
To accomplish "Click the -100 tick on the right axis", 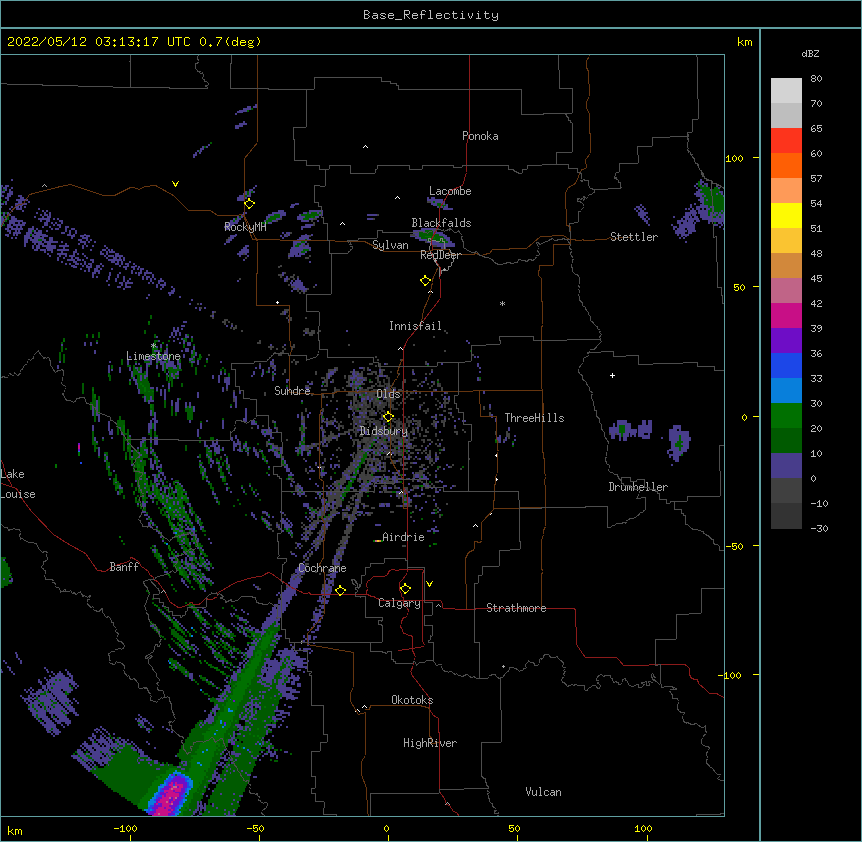I will [731, 675].
